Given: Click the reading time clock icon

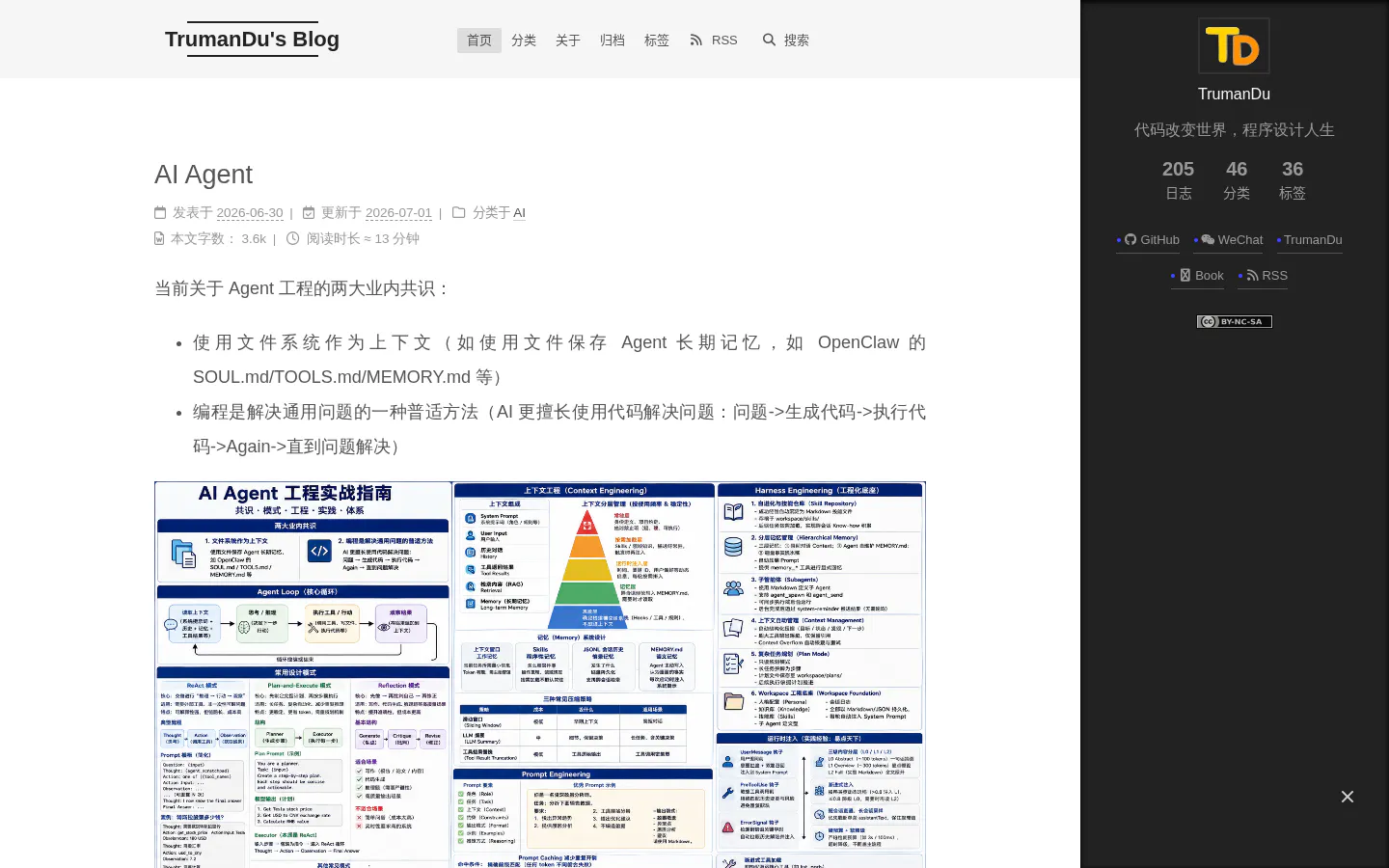Looking at the screenshot, I should [x=293, y=238].
